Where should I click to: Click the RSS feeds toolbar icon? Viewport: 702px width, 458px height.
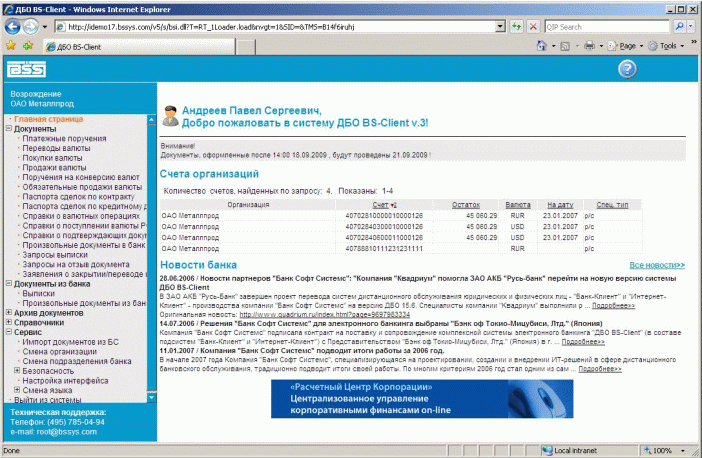point(565,46)
